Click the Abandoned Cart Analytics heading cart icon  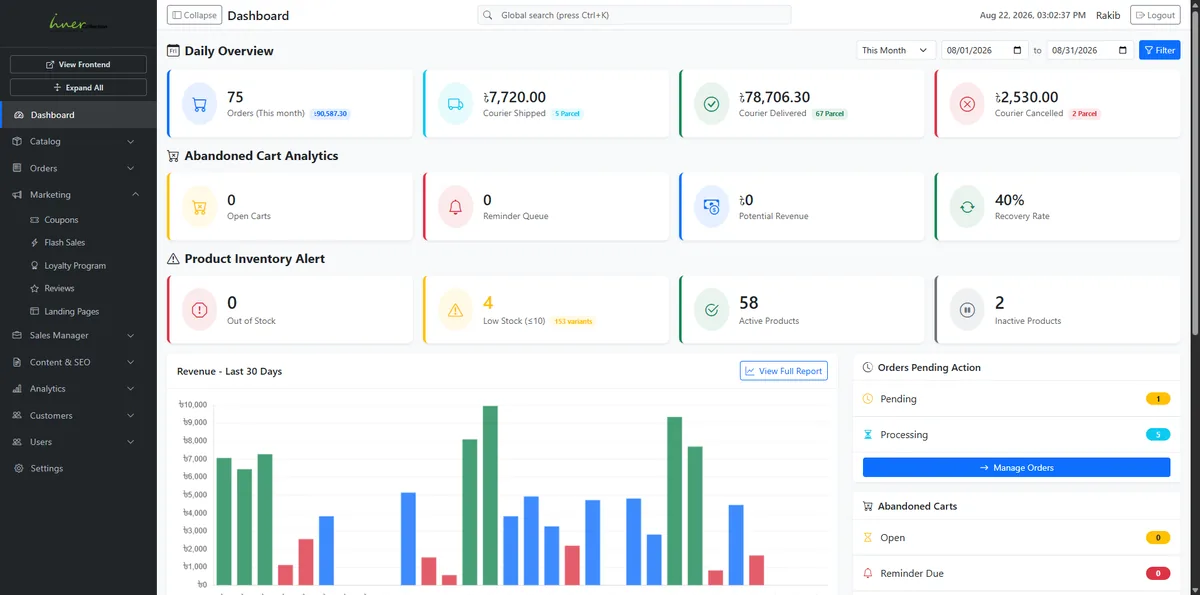[x=173, y=156]
